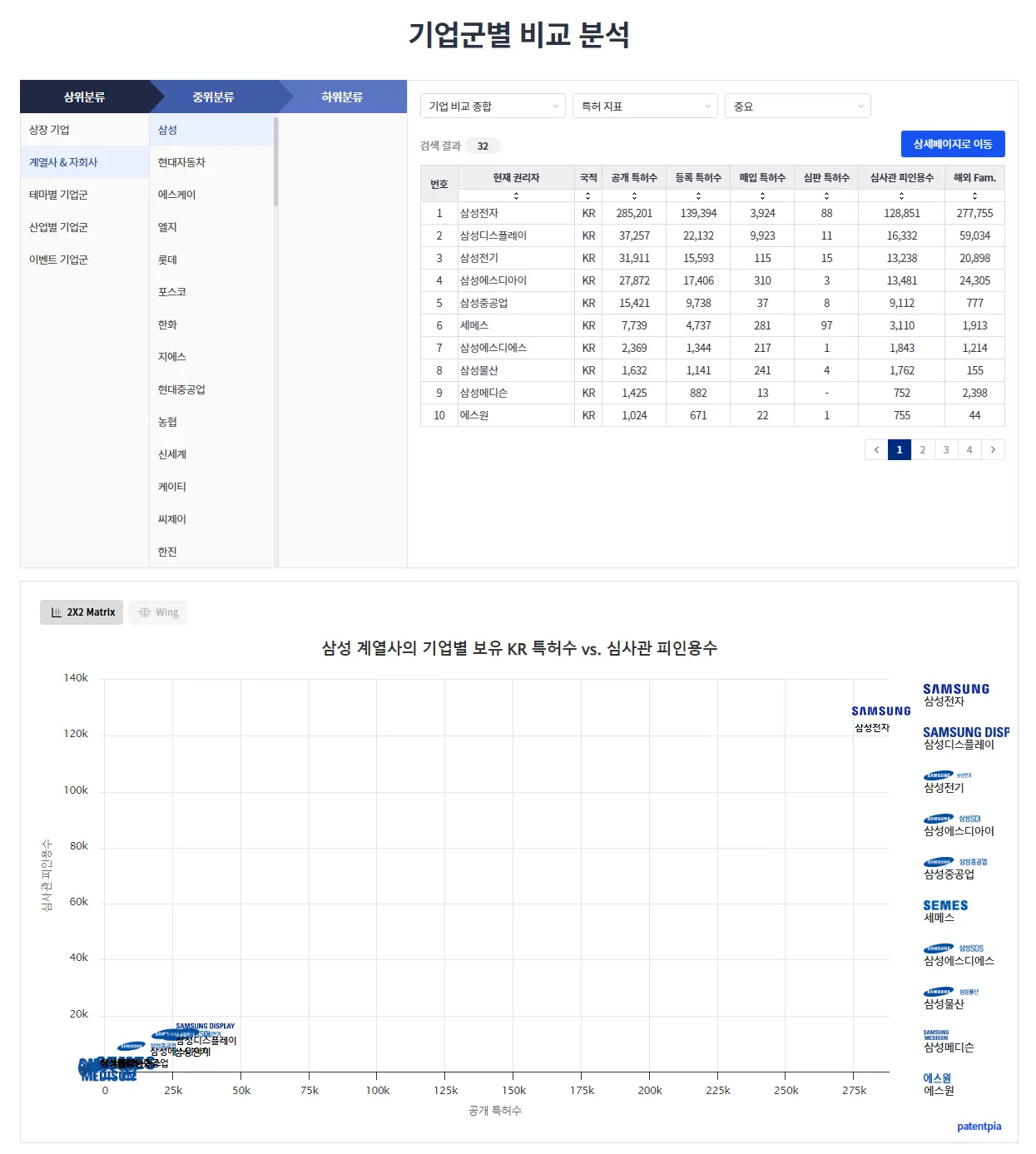This screenshot has width=1036, height=1154.
Task: Choose 지에스 group
Action: click(x=212, y=357)
